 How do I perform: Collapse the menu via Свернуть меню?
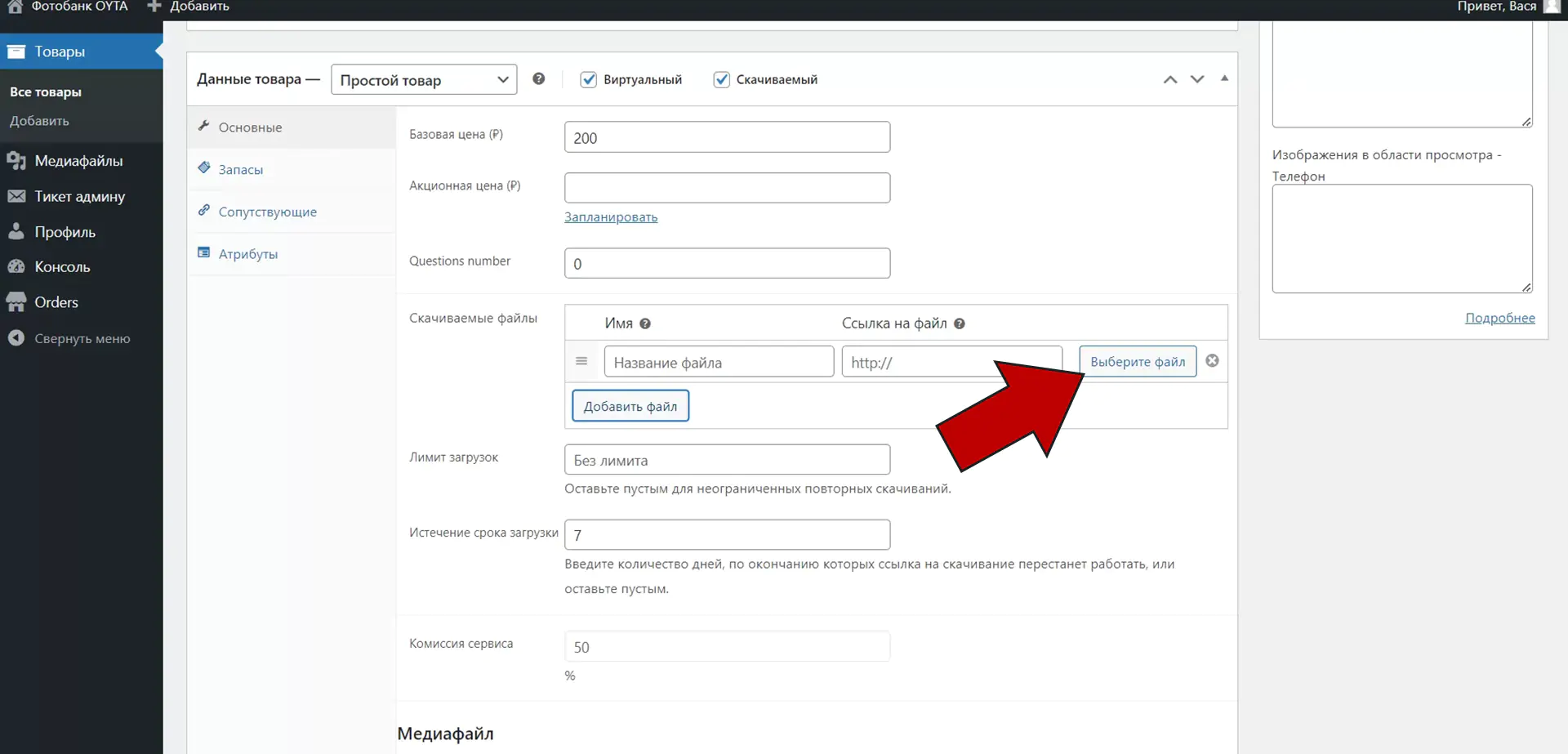coord(82,338)
